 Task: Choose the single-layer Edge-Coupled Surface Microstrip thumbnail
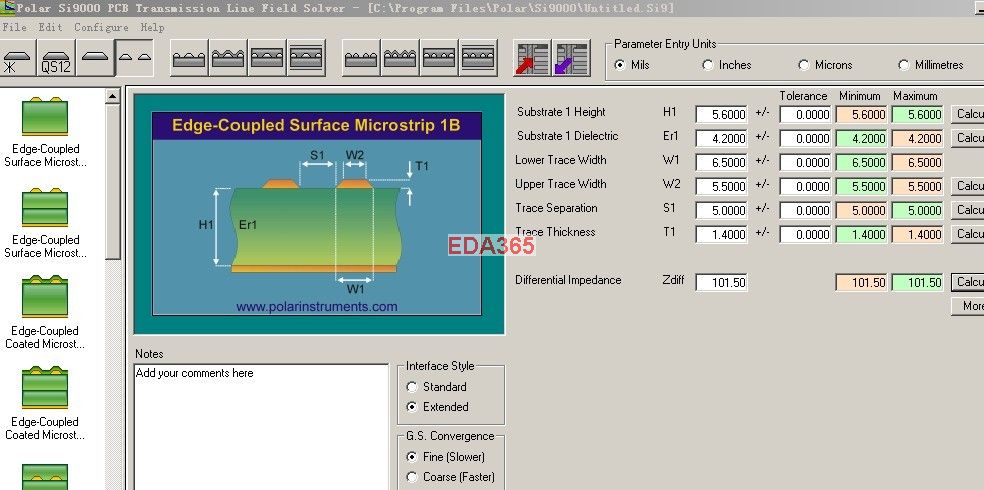pos(45,132)
